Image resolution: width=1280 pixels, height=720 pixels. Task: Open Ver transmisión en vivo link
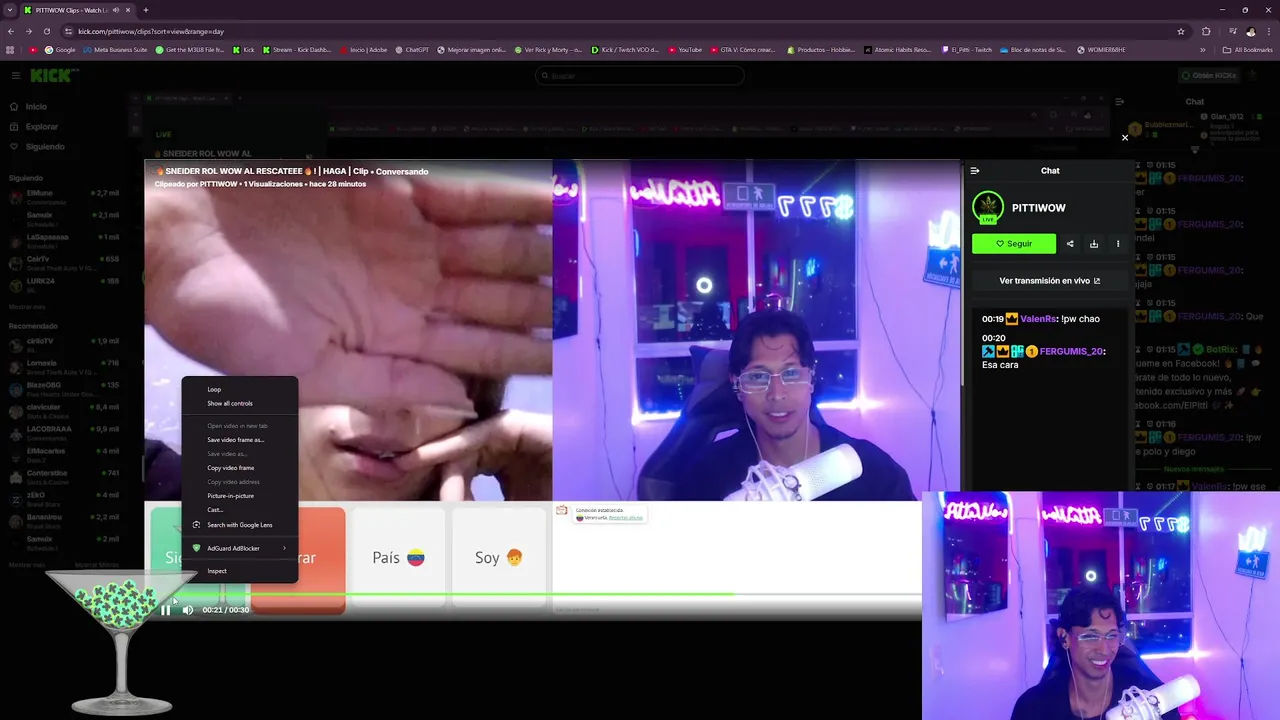click(1050, 281)
